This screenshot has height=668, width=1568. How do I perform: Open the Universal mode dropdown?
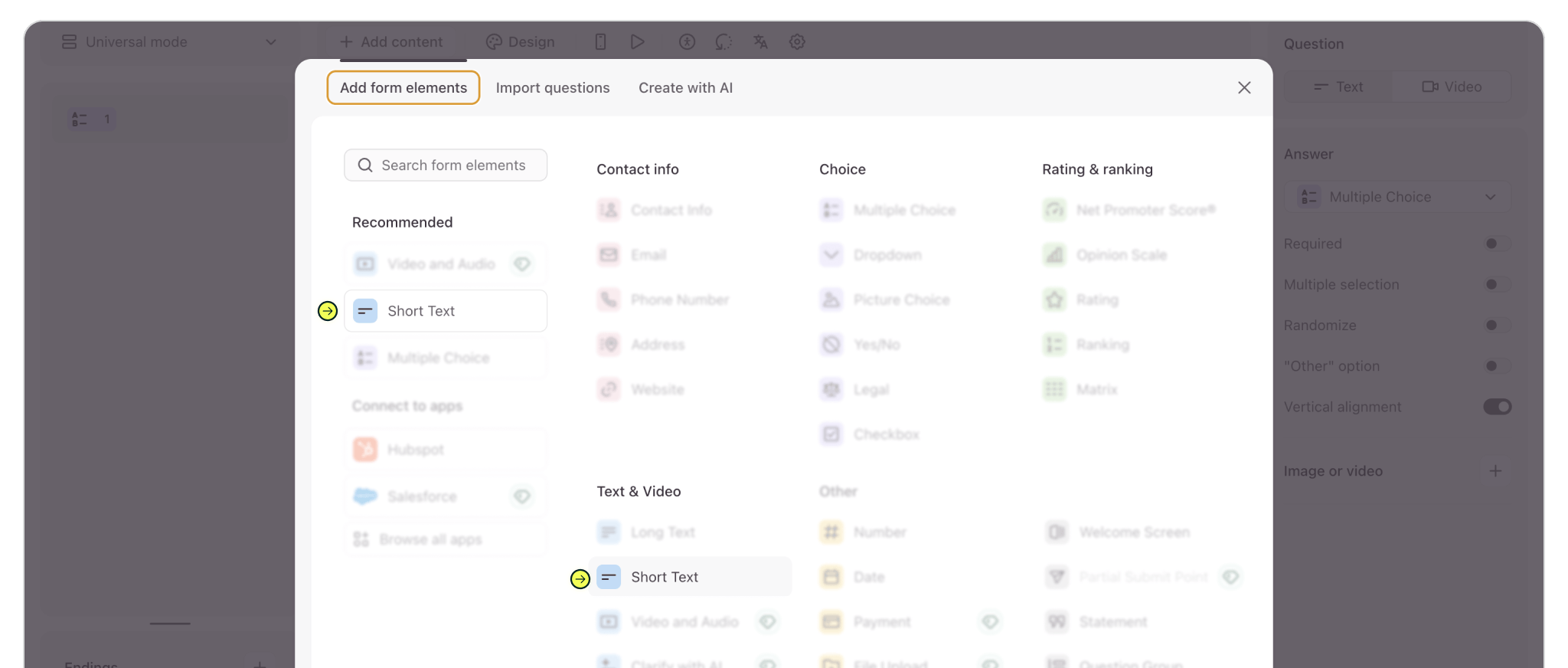click(169, 42)
